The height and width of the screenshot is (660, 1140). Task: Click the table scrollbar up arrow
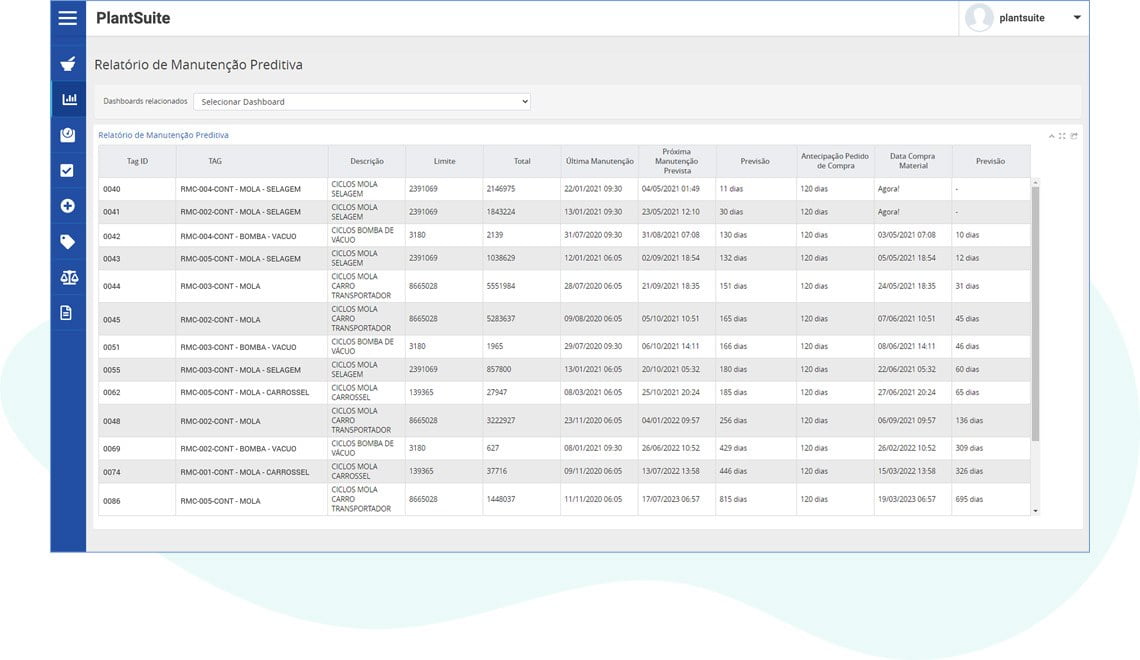pos(1035,182)
